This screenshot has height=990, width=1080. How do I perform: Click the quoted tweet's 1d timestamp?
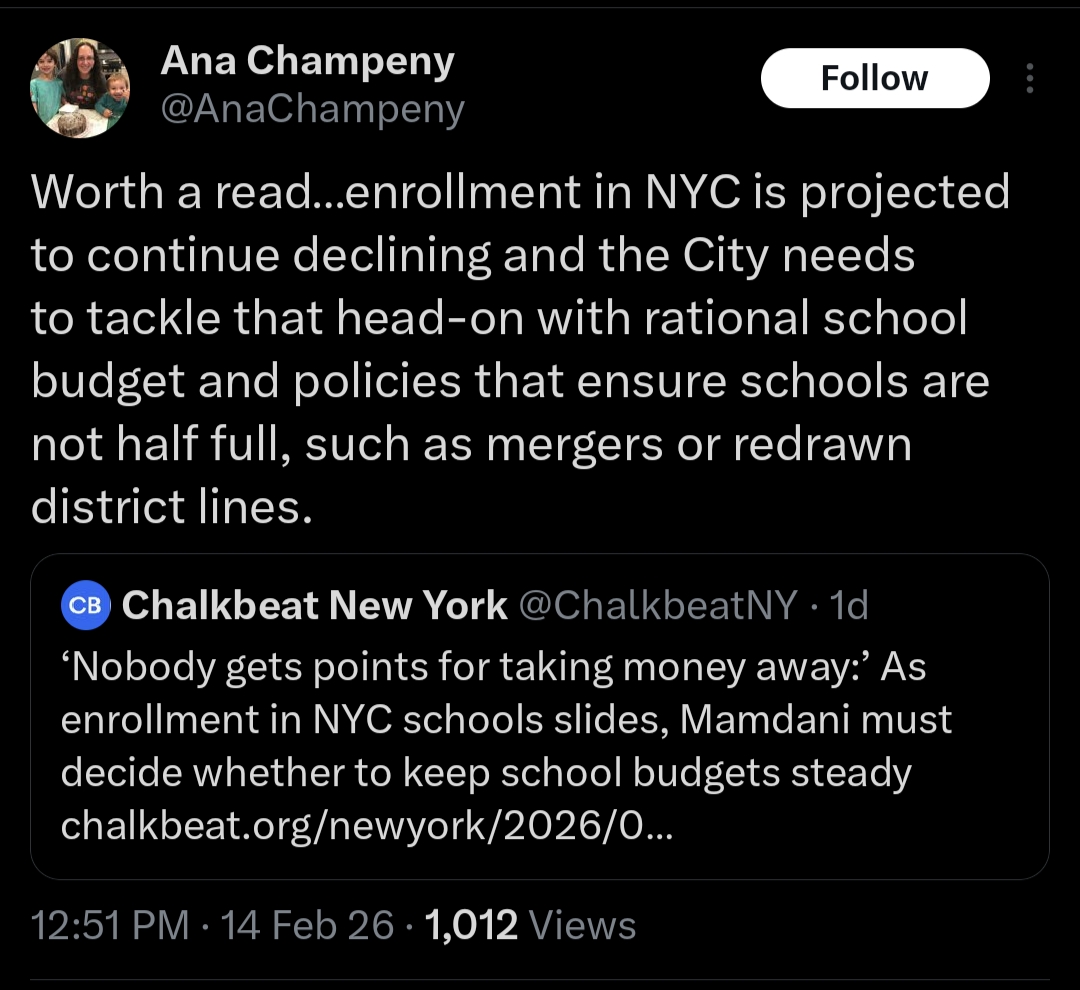point(850,605)
